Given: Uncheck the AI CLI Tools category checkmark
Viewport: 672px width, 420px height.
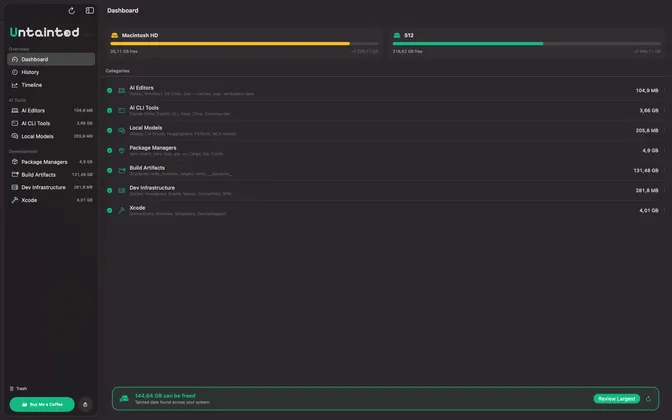Looking at the screenshot, I should point(109,111).
